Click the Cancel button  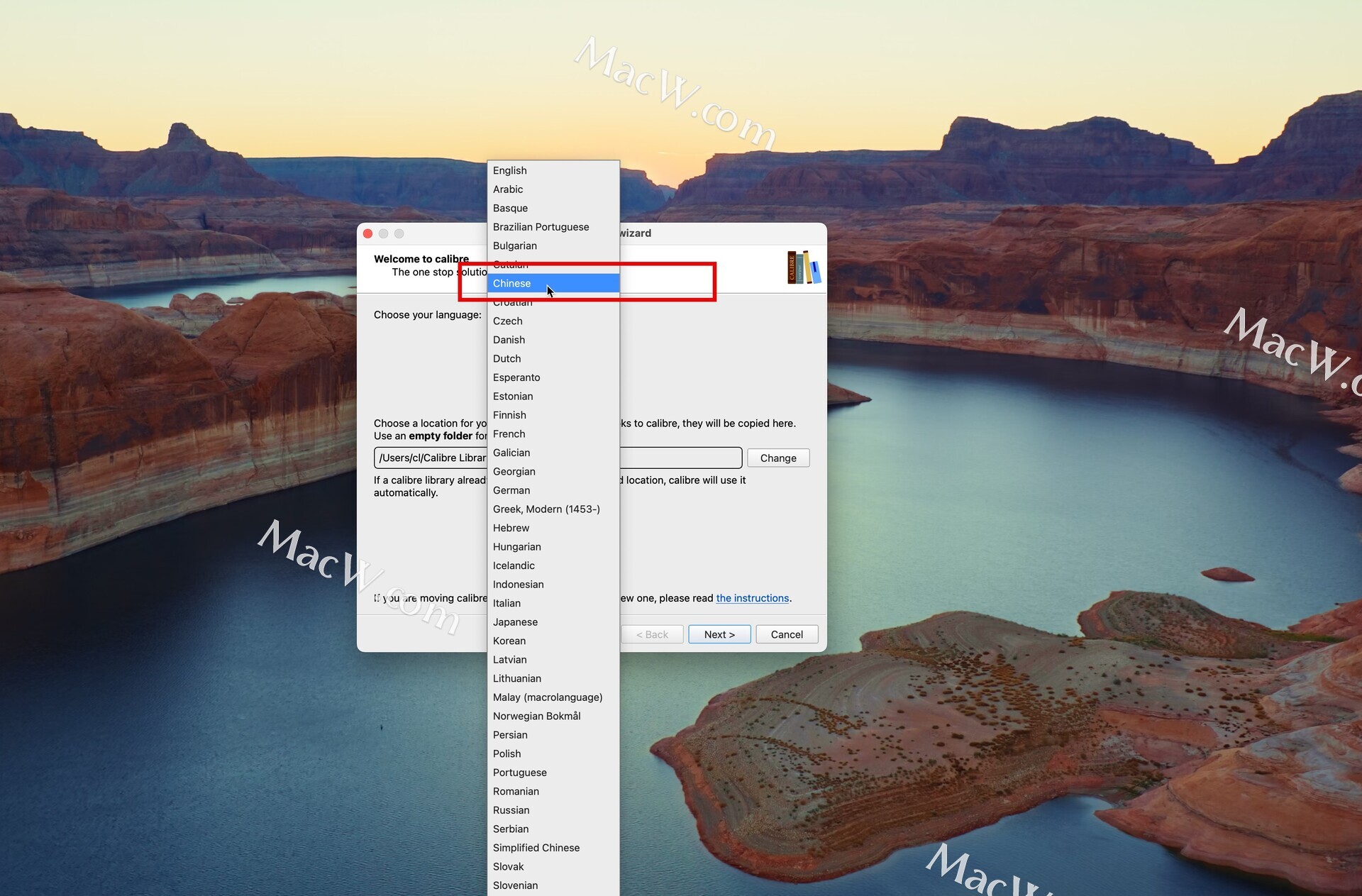coord(786,634)
